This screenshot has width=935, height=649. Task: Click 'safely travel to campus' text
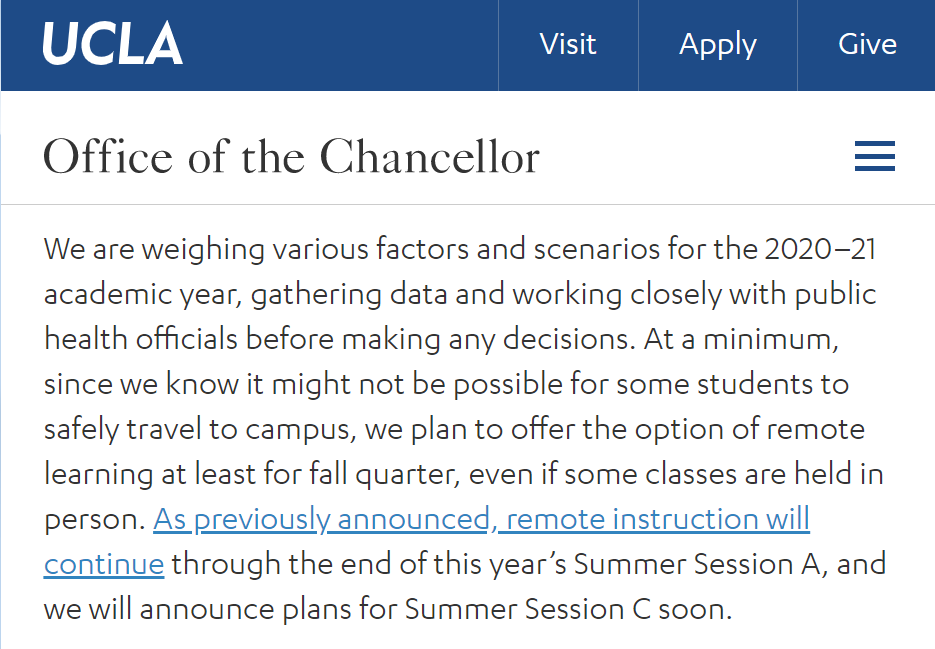tap(200, 430)
